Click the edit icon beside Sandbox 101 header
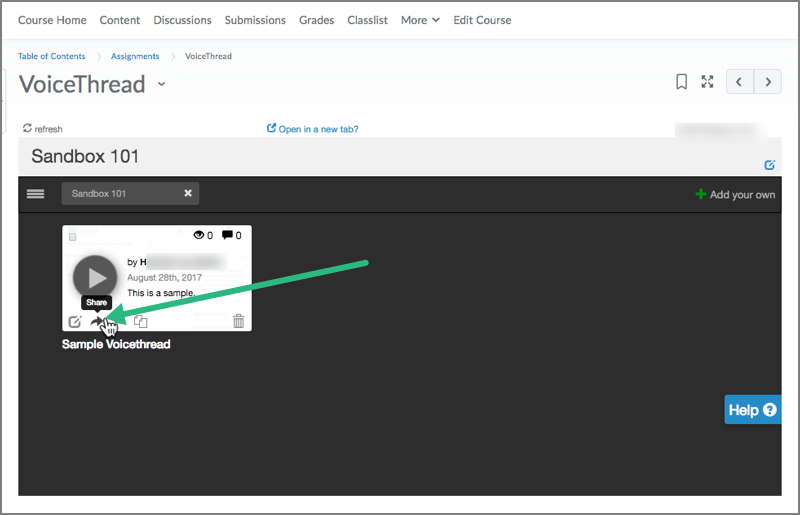800x515 pixels. click(x=769, y=165)
